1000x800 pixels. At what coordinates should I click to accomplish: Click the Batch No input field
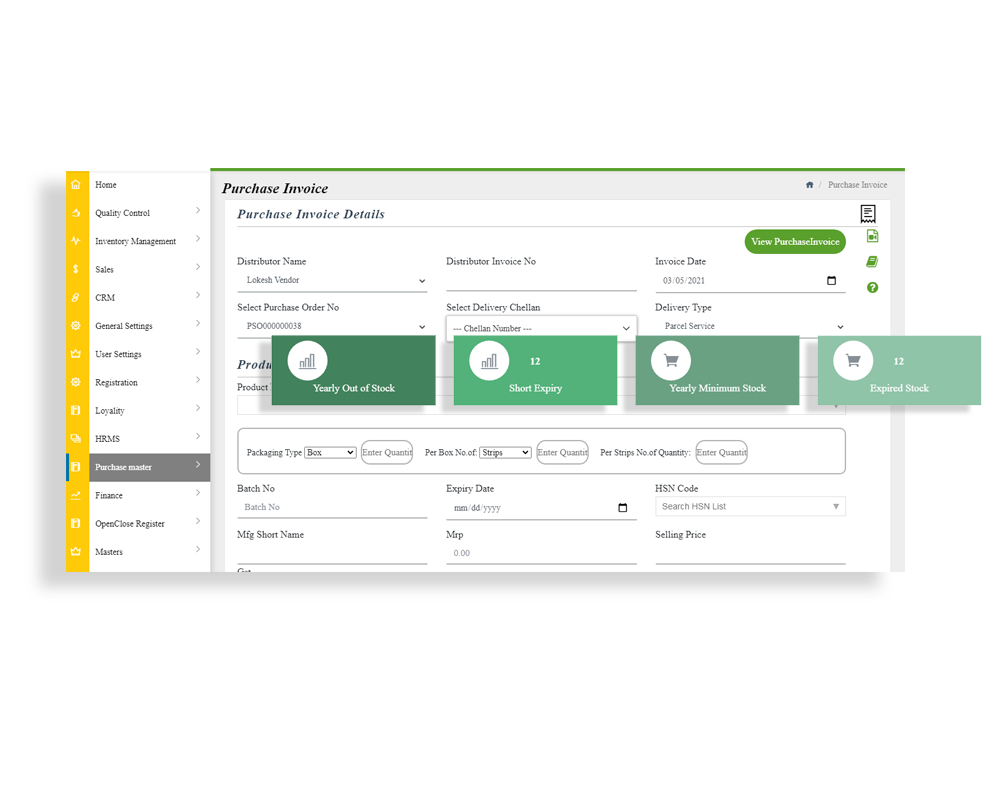(x=331, y=507)
